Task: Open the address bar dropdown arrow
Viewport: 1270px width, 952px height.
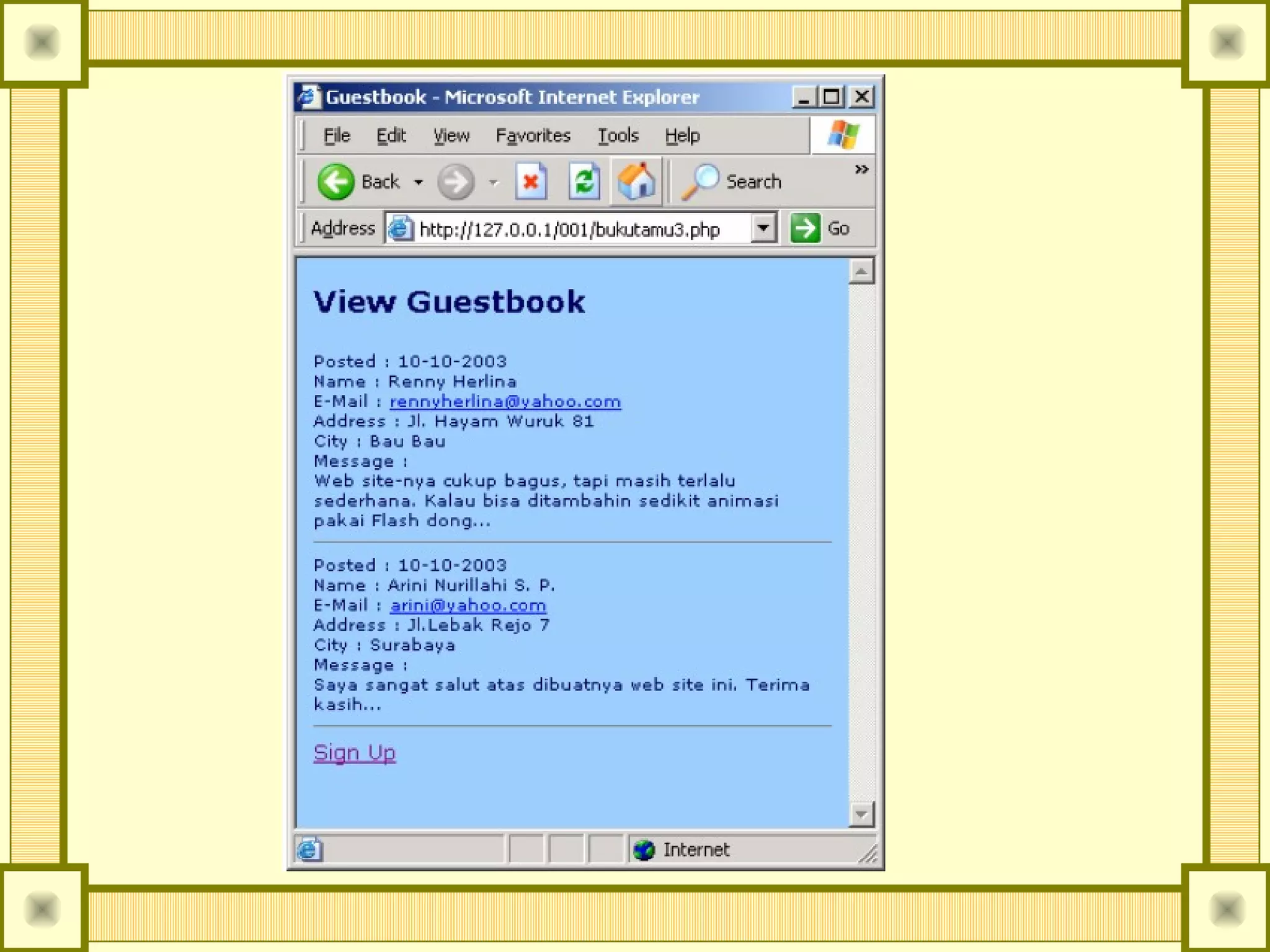Action: (x=763, y=229)
